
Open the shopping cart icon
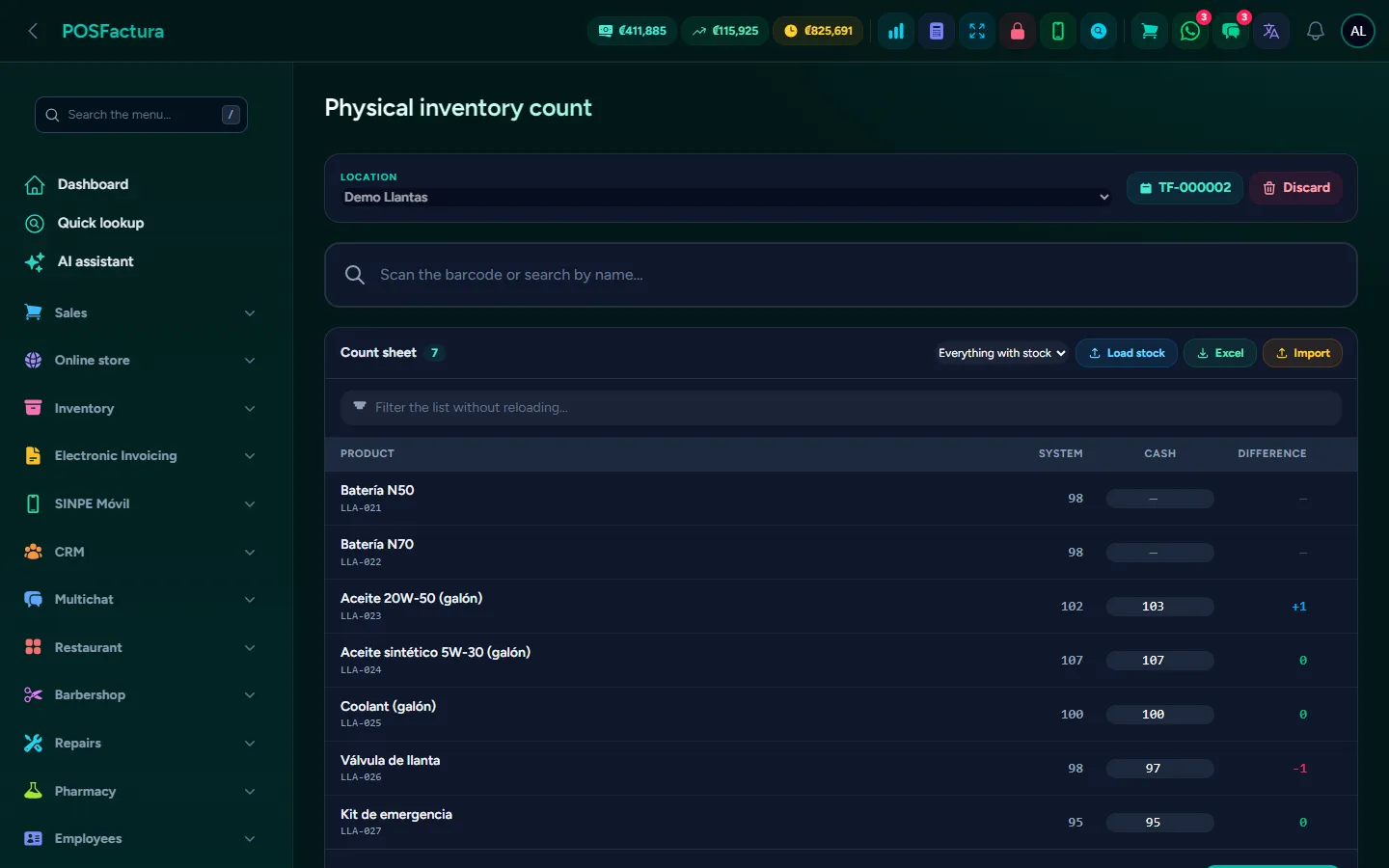pyautogui.click(x=1150, y=31)
